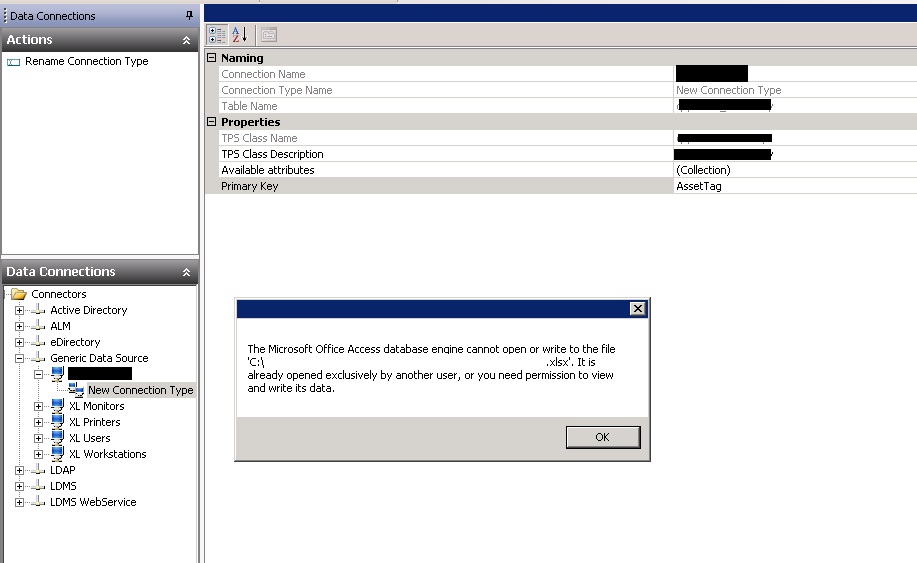
Task: Select New Connection Type tree item
Action: click(140, 390)
